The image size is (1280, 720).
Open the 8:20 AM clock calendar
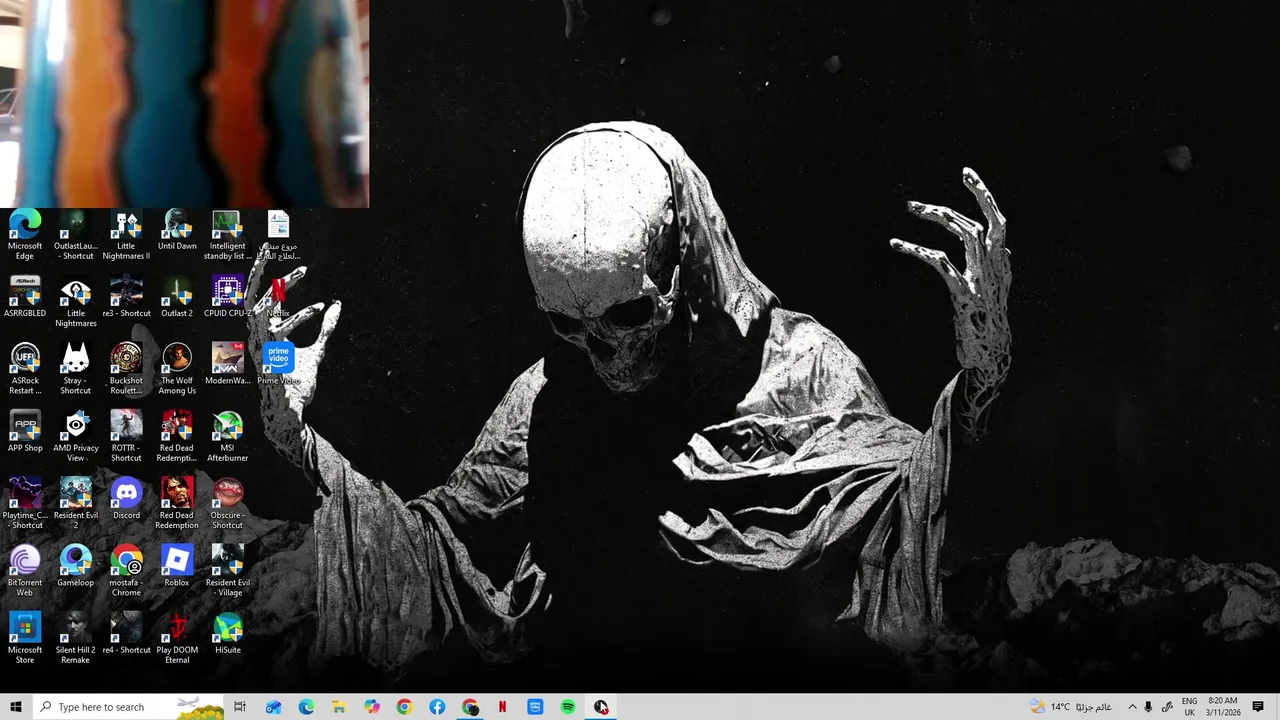coord(1223,707)
